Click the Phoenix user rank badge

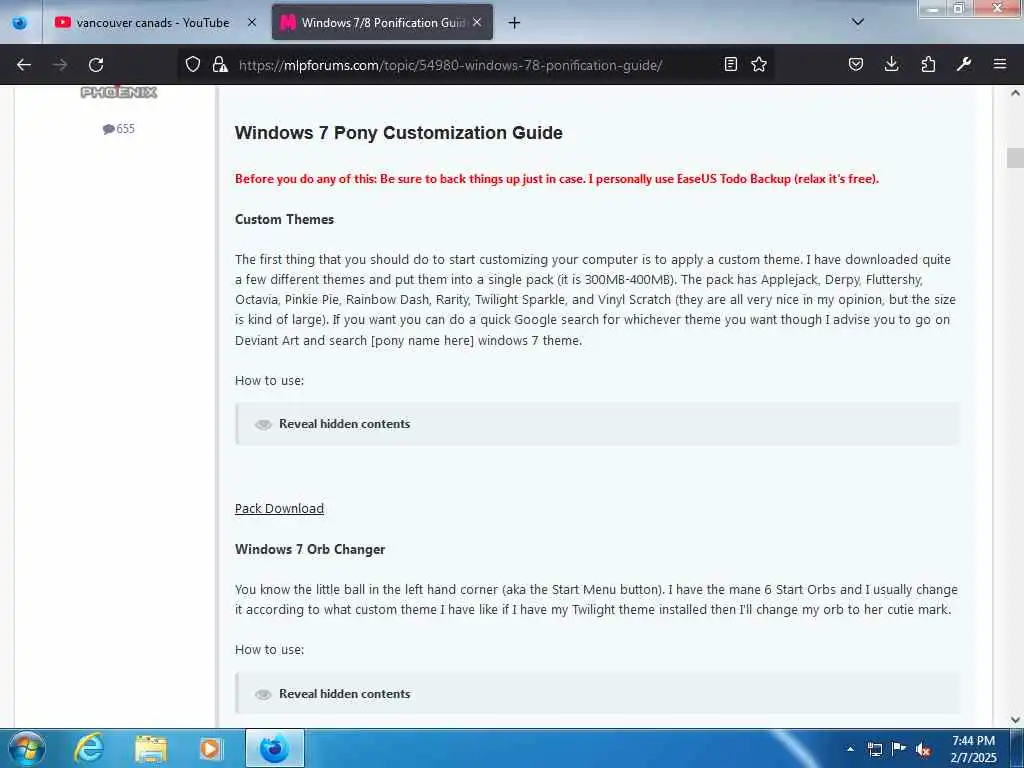[119, 92]
